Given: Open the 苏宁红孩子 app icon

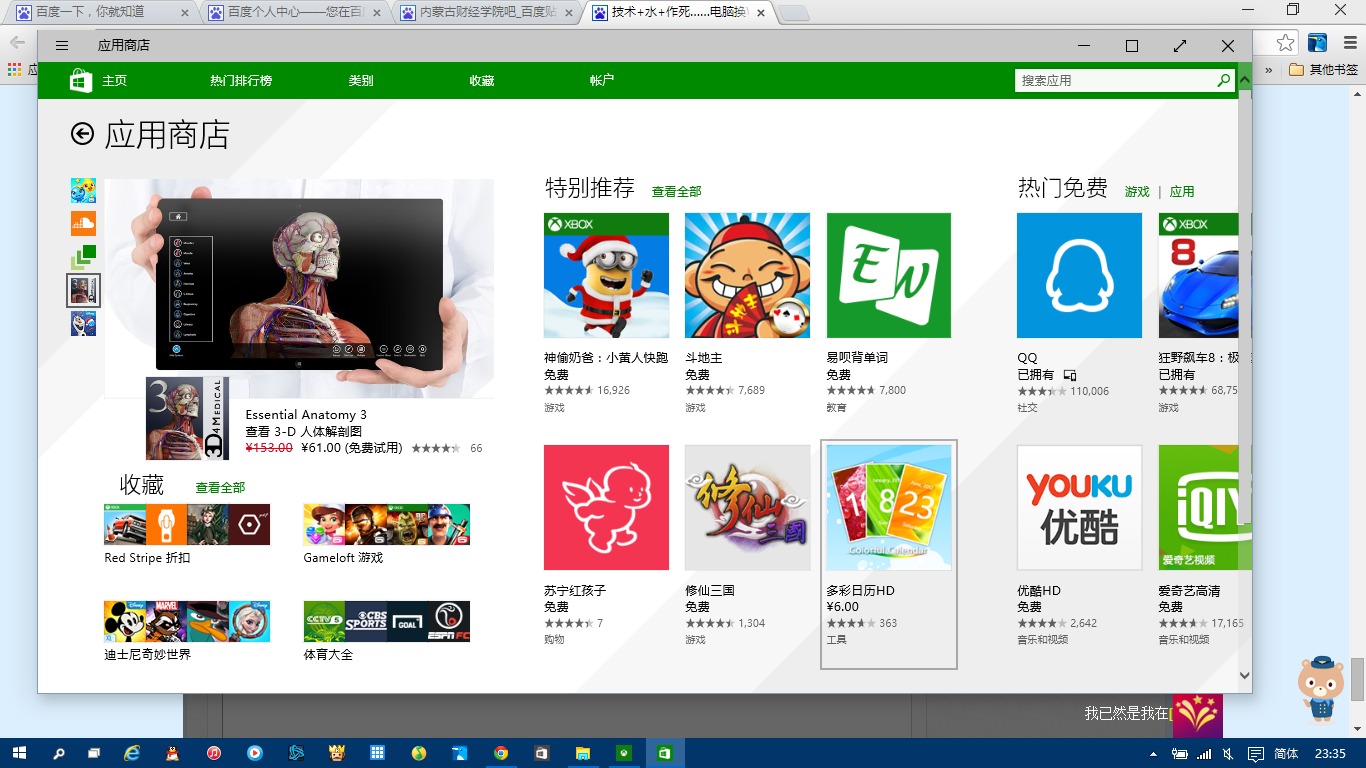Looking at the screenshot, I should [x=606, y=507].
